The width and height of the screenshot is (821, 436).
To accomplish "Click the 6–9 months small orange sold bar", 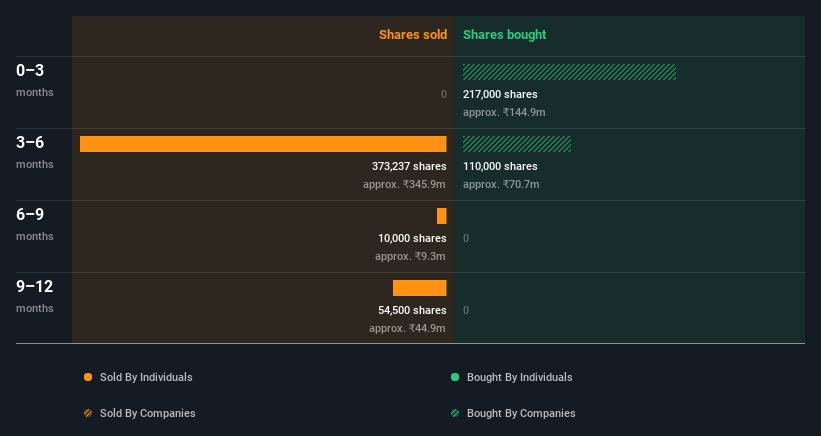I will click(441, 216).
